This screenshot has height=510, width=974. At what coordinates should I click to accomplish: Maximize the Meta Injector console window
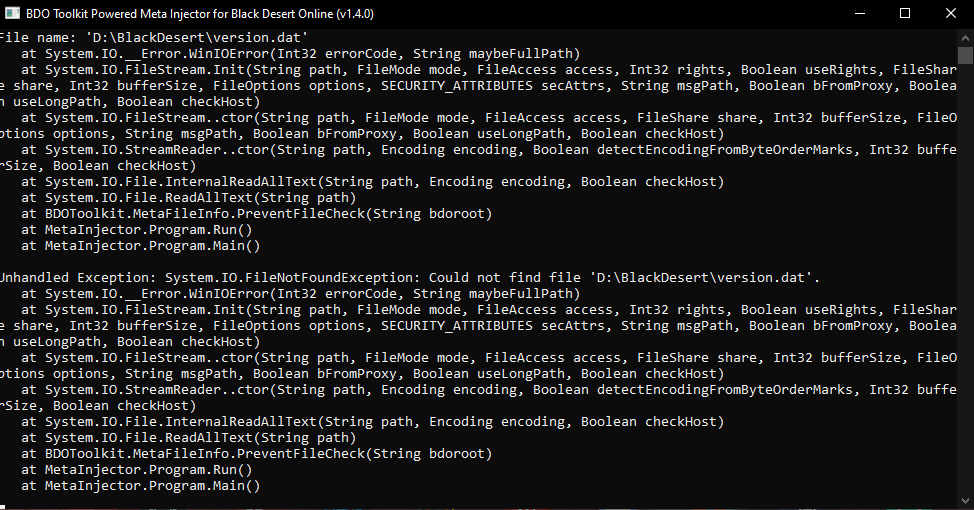pos(905,14)
